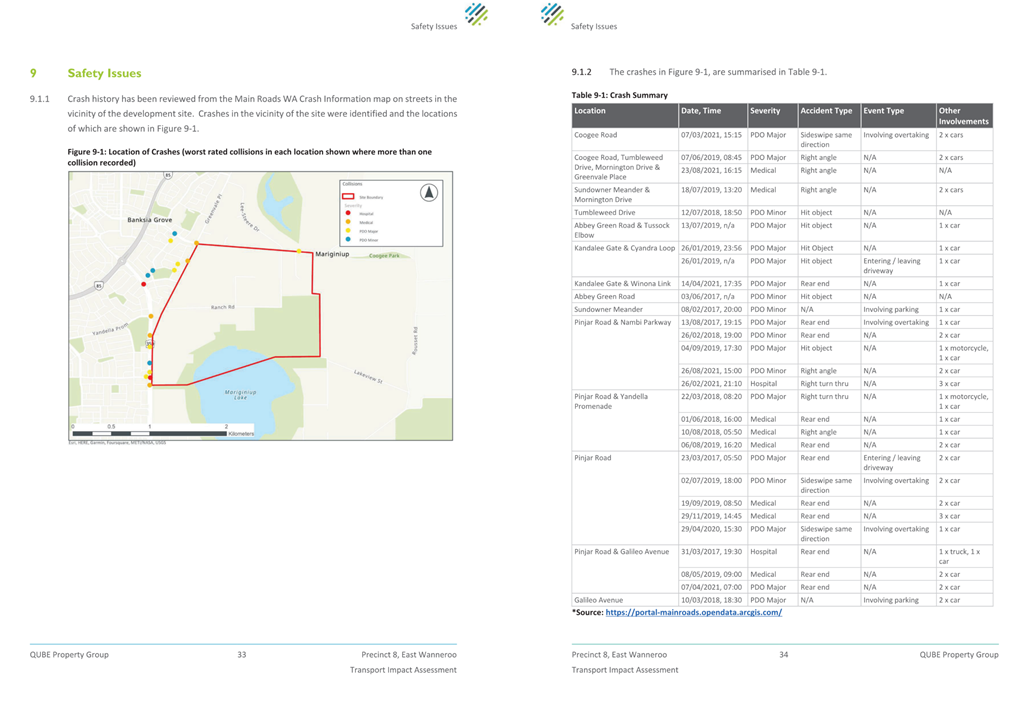1029x702 pixels.
Task: Click the 'Lakeview St' map label
Action: (368, 376)
